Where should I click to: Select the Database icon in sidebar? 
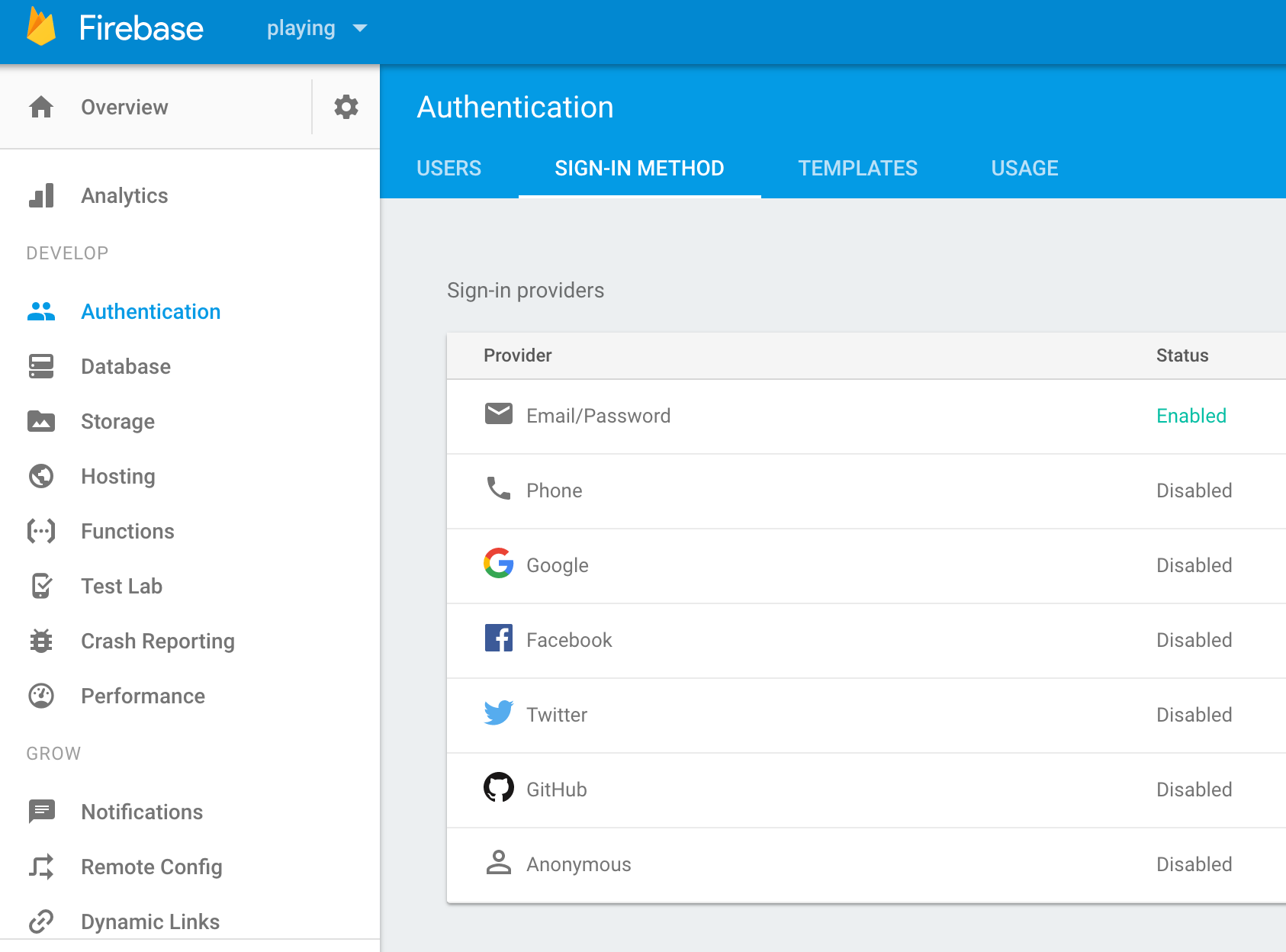(41, 366)
